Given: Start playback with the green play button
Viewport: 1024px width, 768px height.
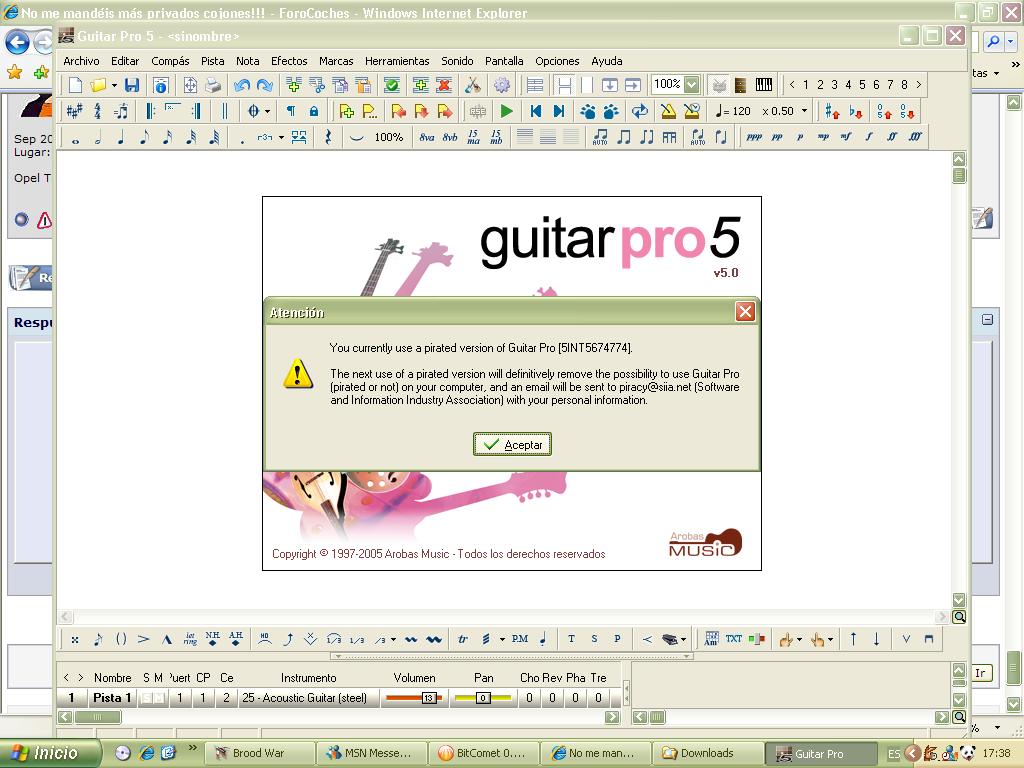Looking at the screenshot, I should click(506, 112).
